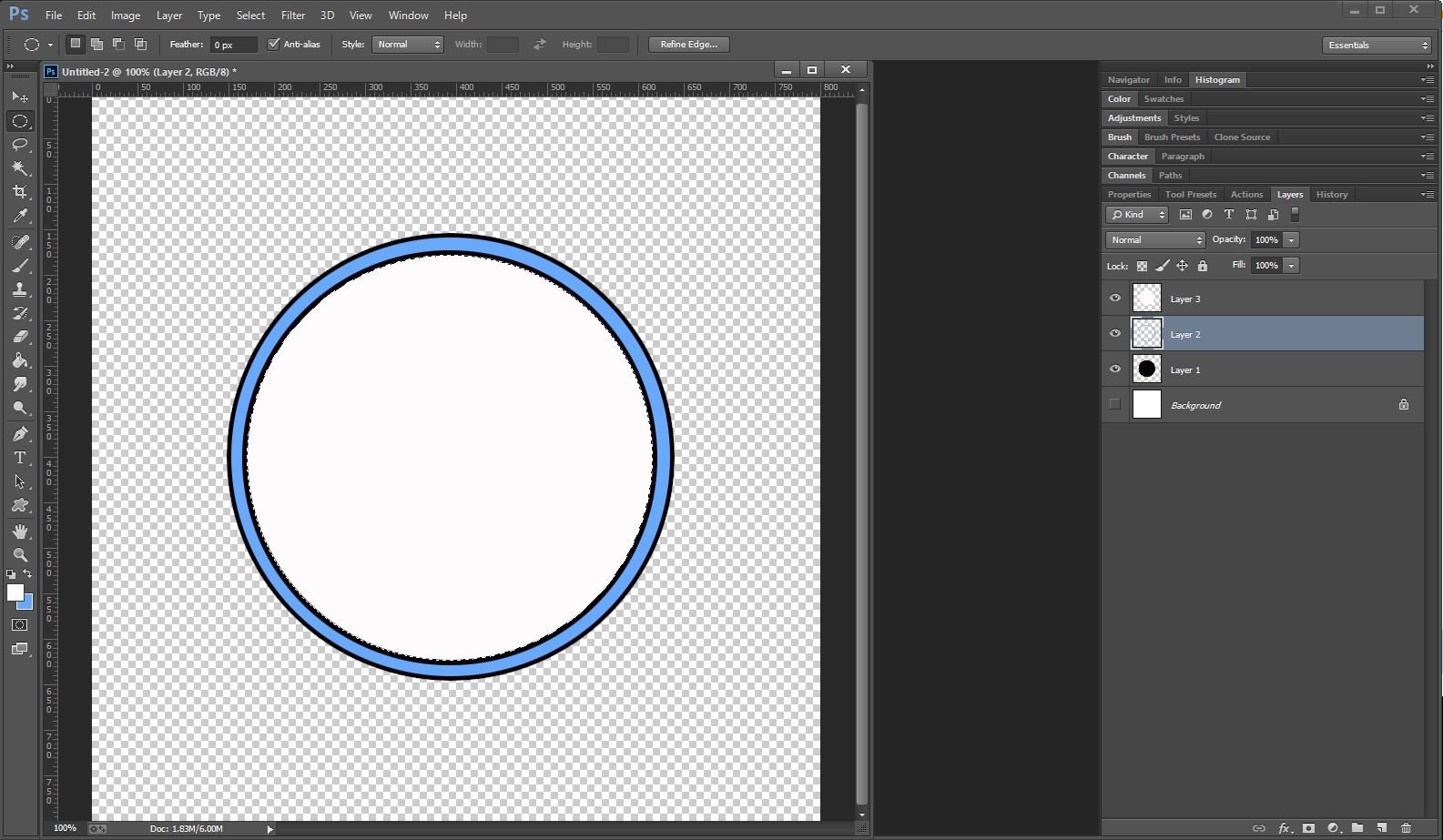The height and width of the screenshot is (840, 1443).
Task: Select the Eyedropper tool
Action: tap(20, 216)
